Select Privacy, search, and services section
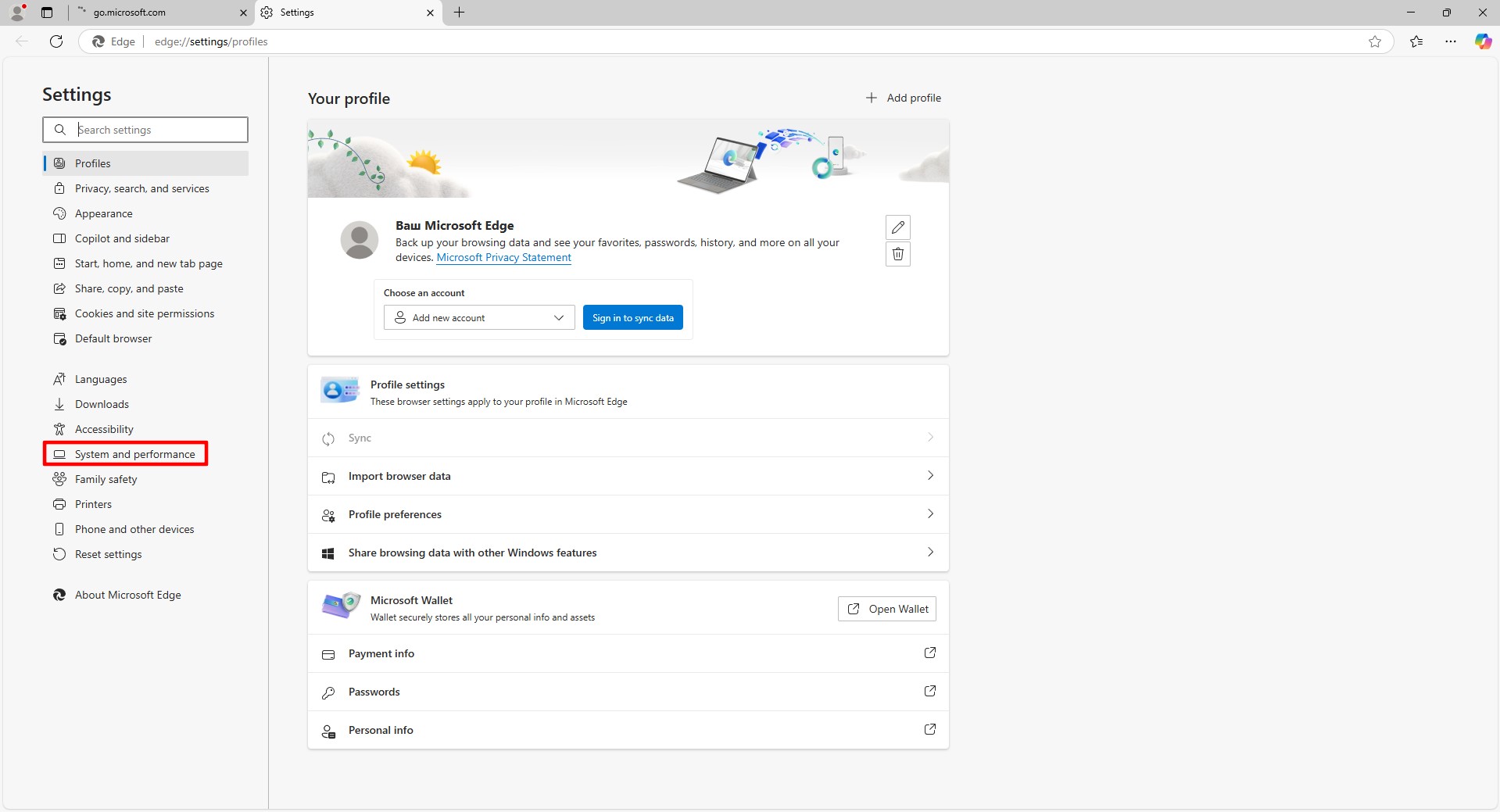This screenshot has height=812, width=1500. coord(141,188)
